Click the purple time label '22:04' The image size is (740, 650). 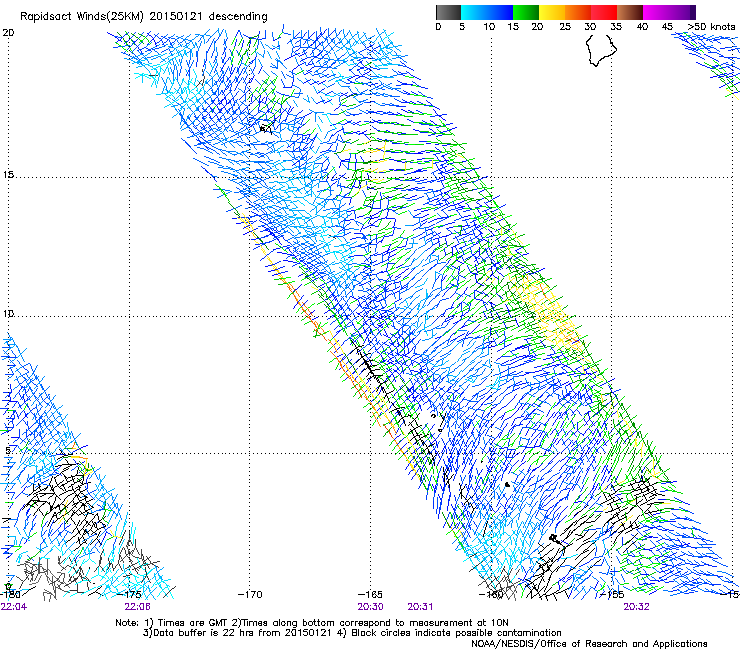tap(14, 607)
